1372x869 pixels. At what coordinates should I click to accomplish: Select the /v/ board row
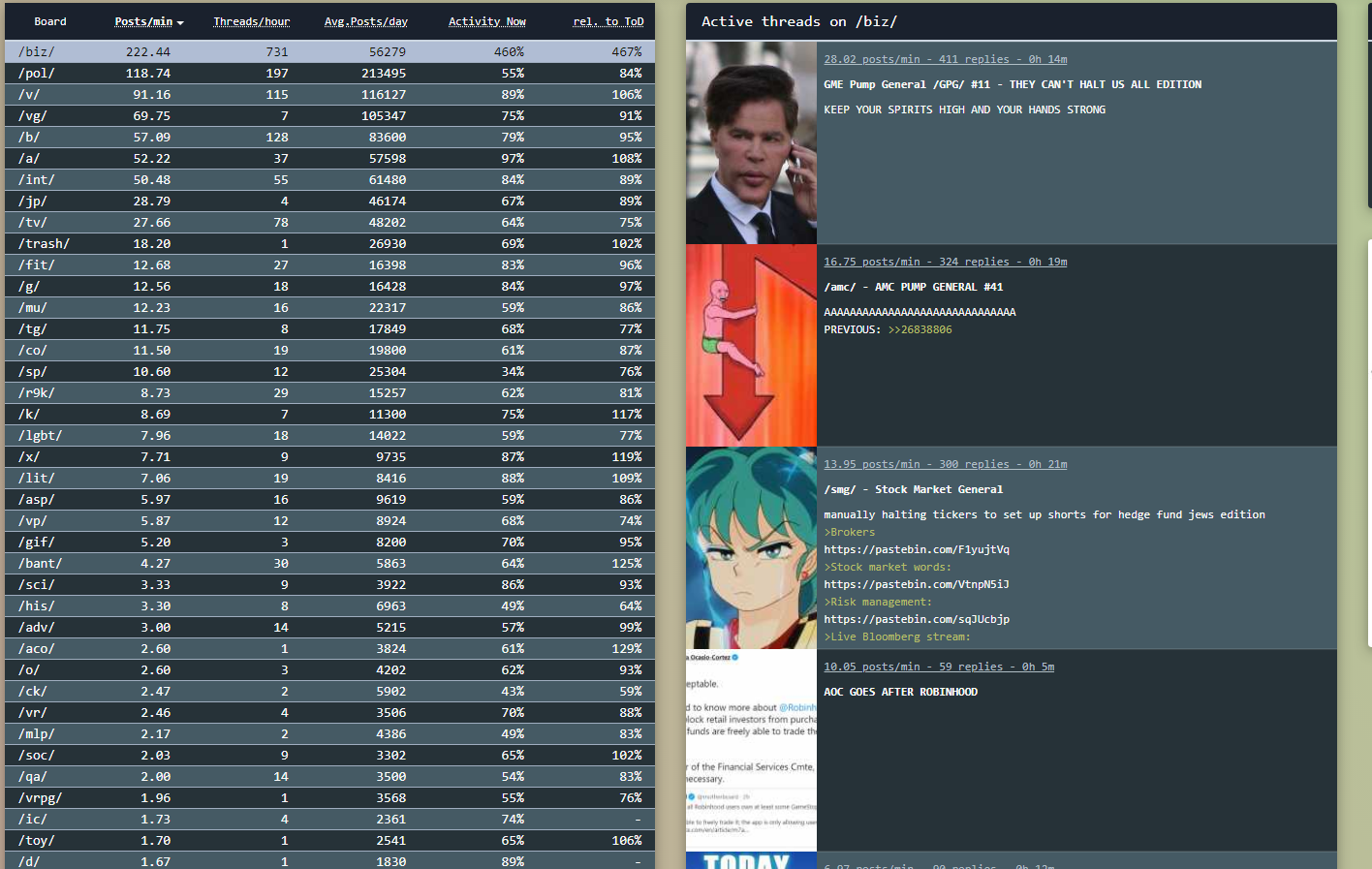(x=329, y=94)
